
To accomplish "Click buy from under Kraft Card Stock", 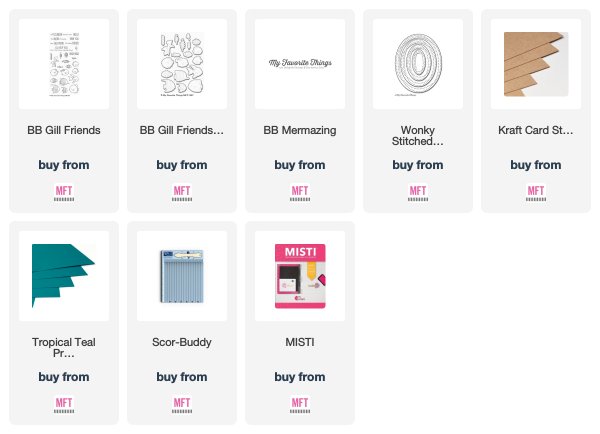I will pos(536,165).
